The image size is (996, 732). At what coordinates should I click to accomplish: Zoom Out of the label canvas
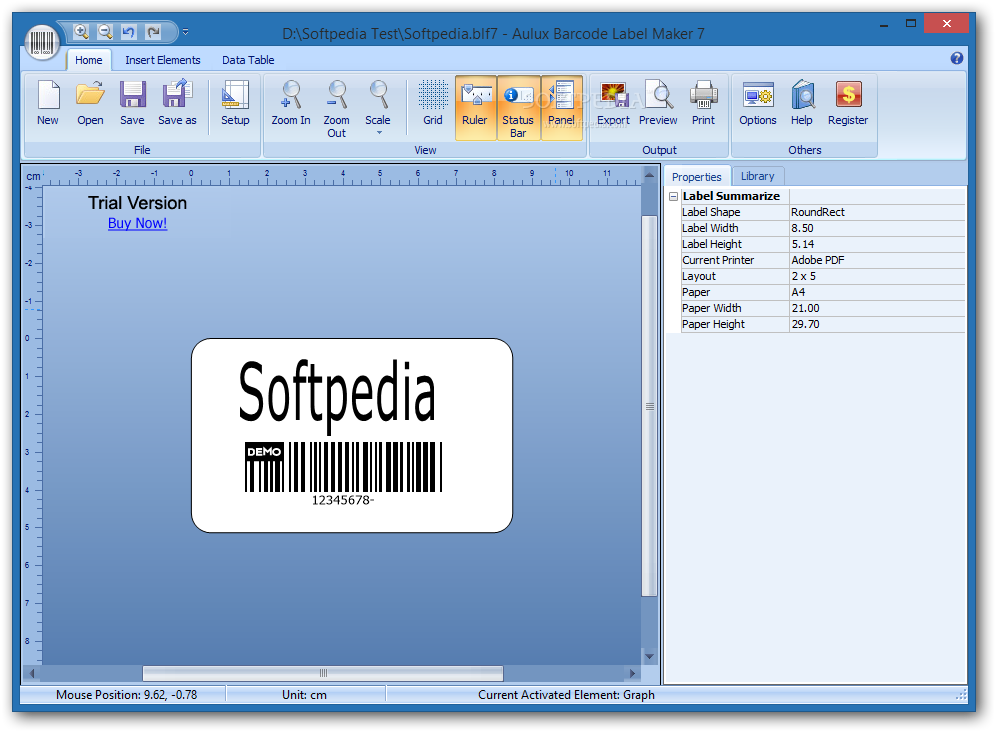[337, 109]
